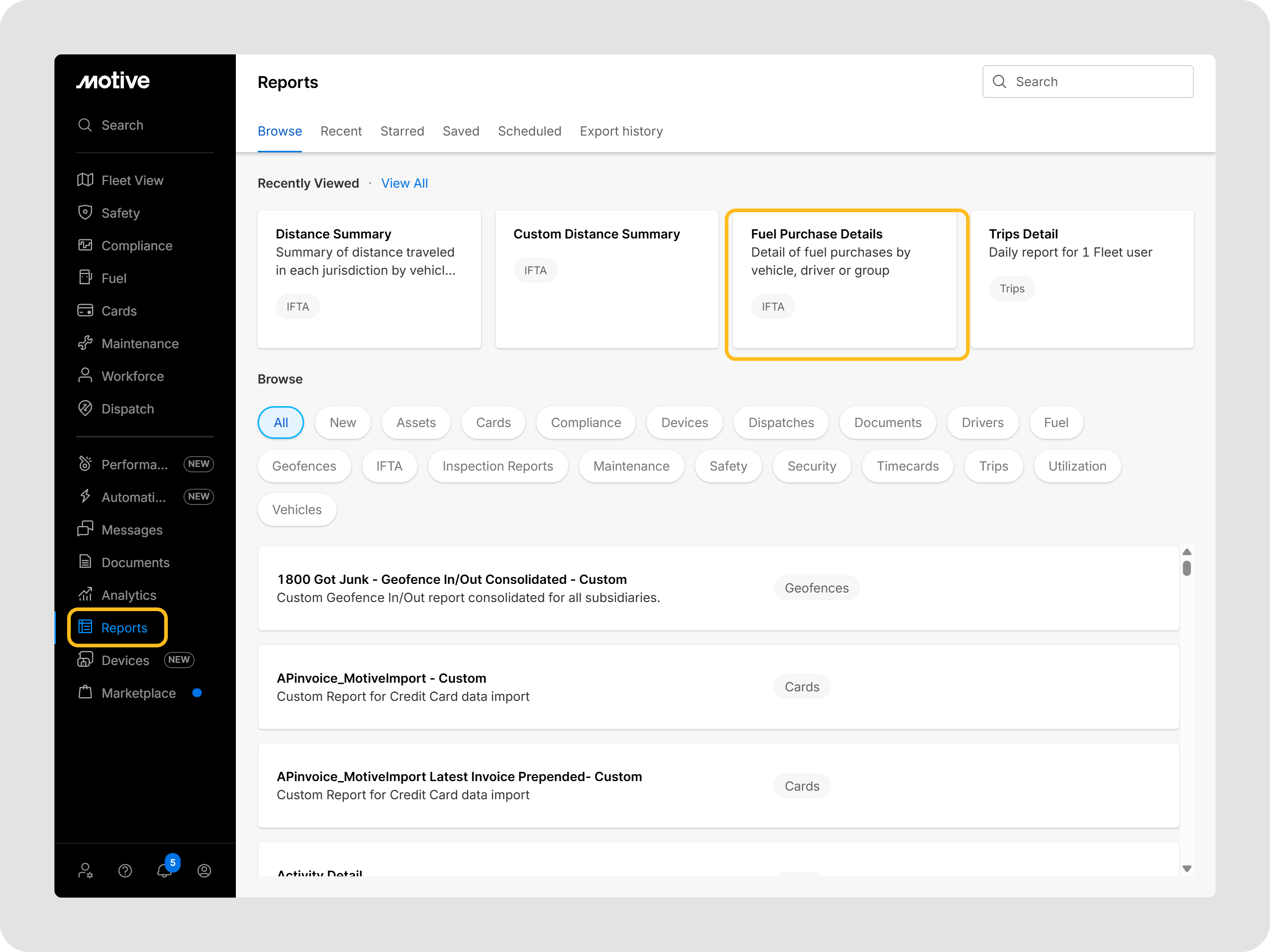Screen dimensions: 1270x952
Task: Open Fleet View map icon in sidebar
Action: click(x=85, y=180)
